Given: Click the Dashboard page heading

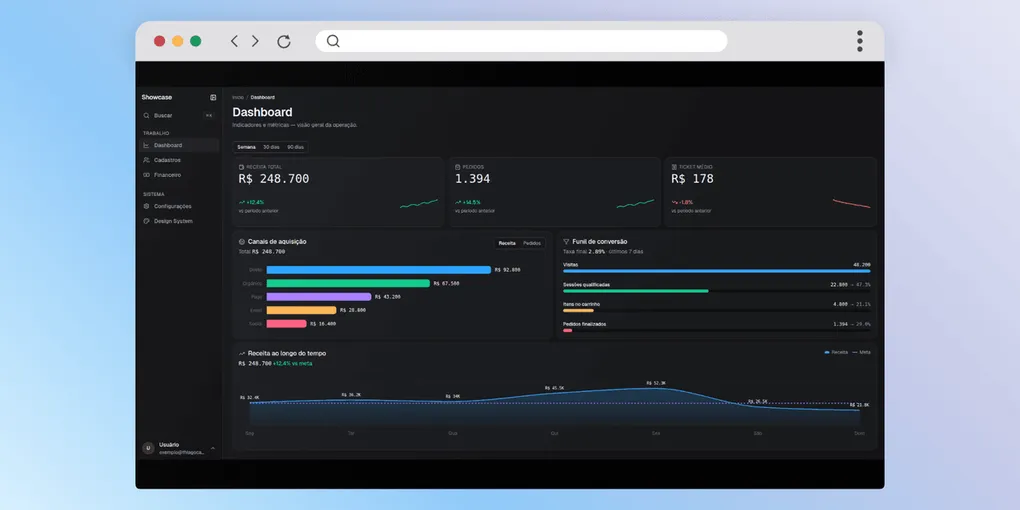Looking at the screenshot, I should pos(262,113).
